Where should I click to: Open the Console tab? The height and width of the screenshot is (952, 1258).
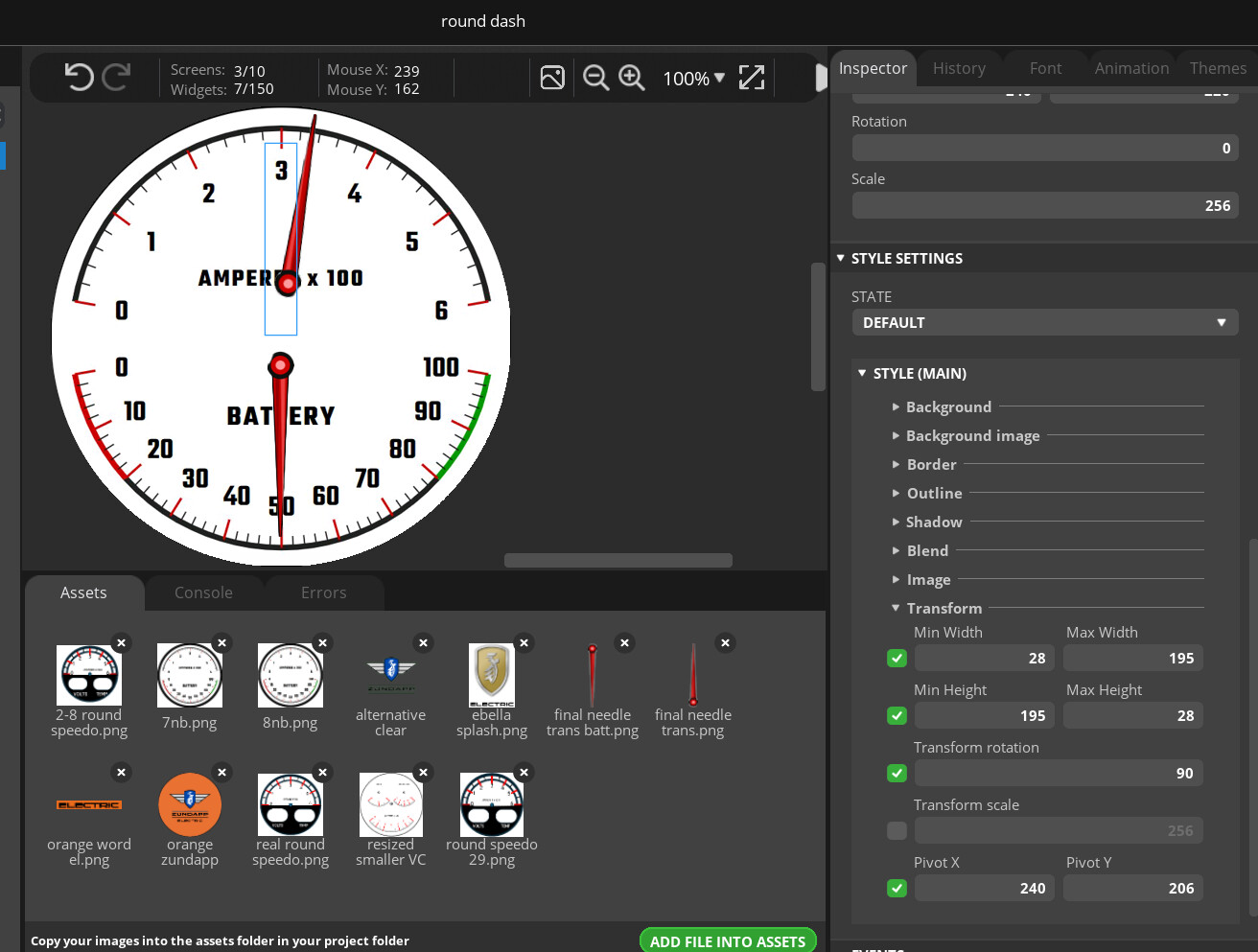click(203, 592)
